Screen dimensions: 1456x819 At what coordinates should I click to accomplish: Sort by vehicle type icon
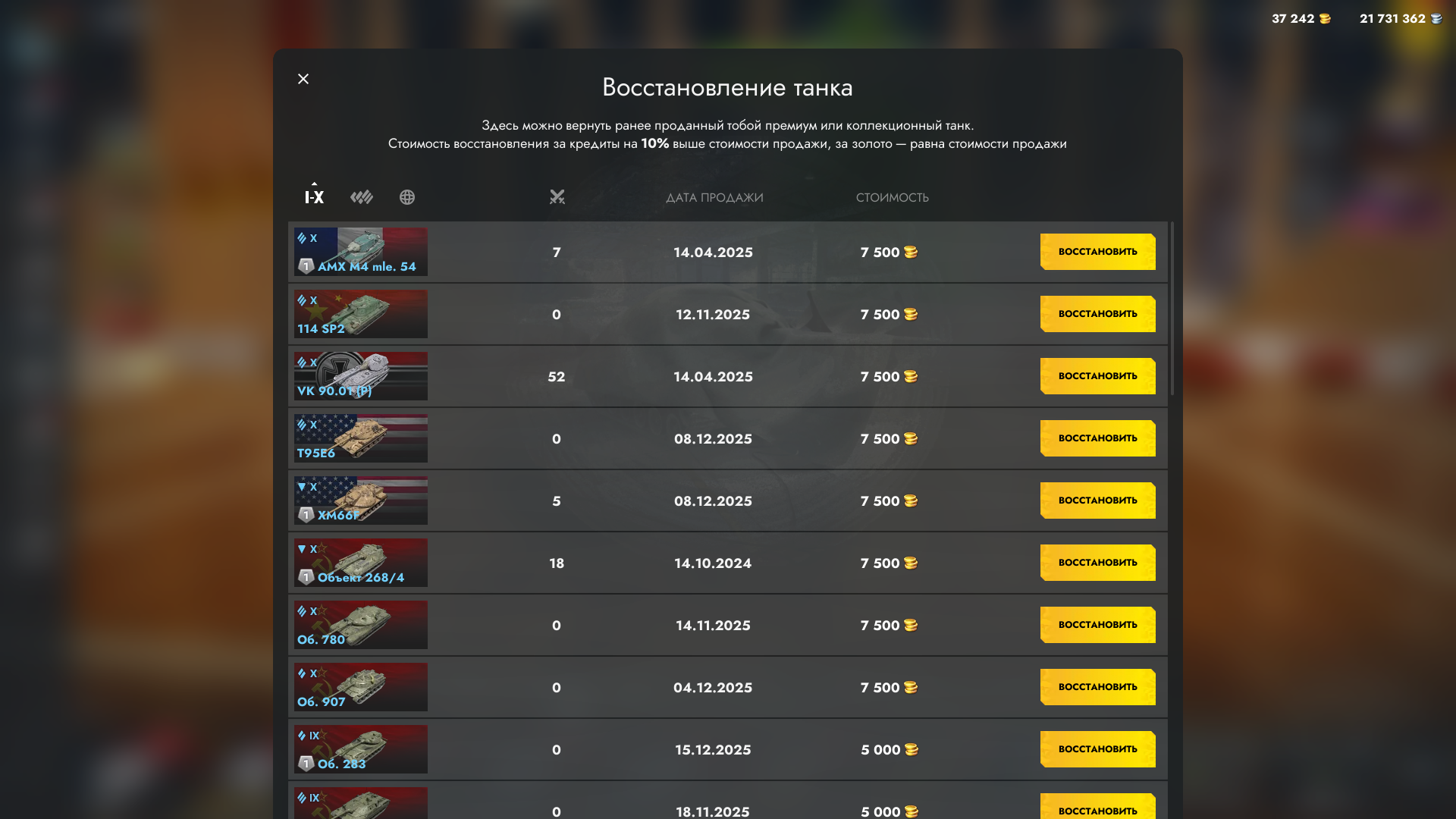pyautogui.click(x=362, y=197)
